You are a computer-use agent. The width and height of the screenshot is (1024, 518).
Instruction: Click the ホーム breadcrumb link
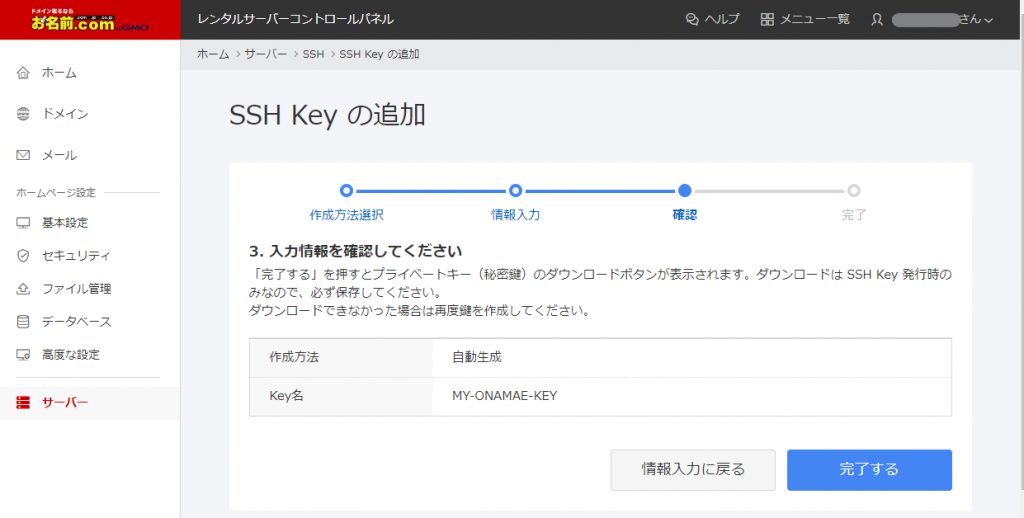(x=212, y=54)
